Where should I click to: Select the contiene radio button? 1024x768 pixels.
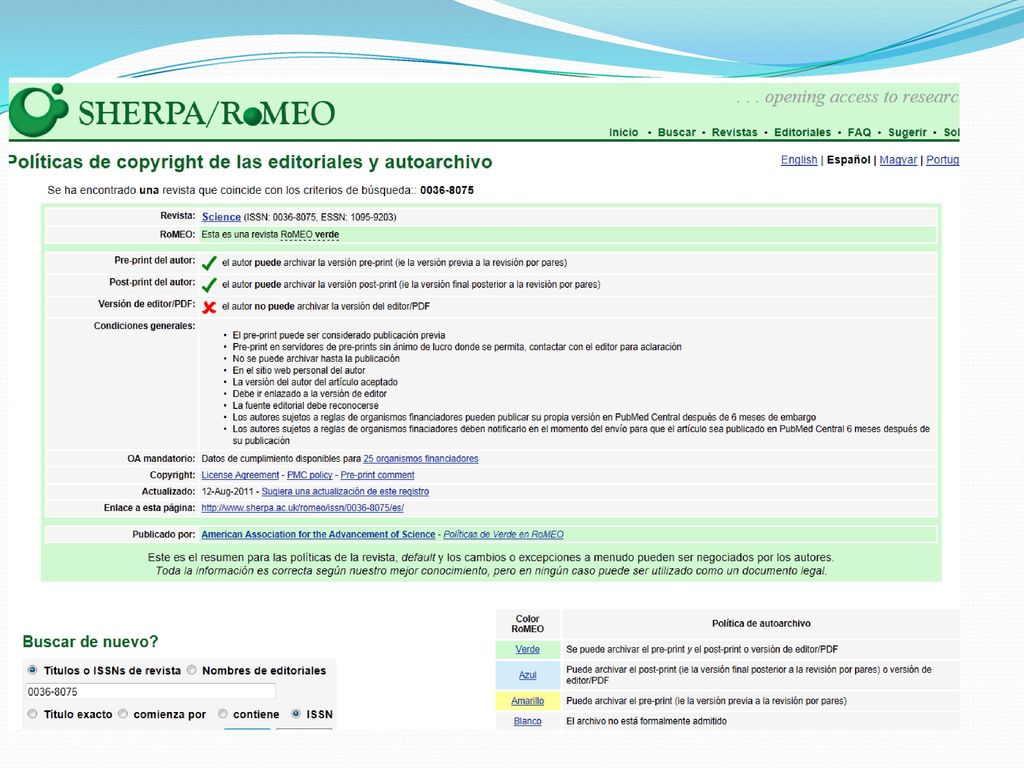(x=223, y=714)
